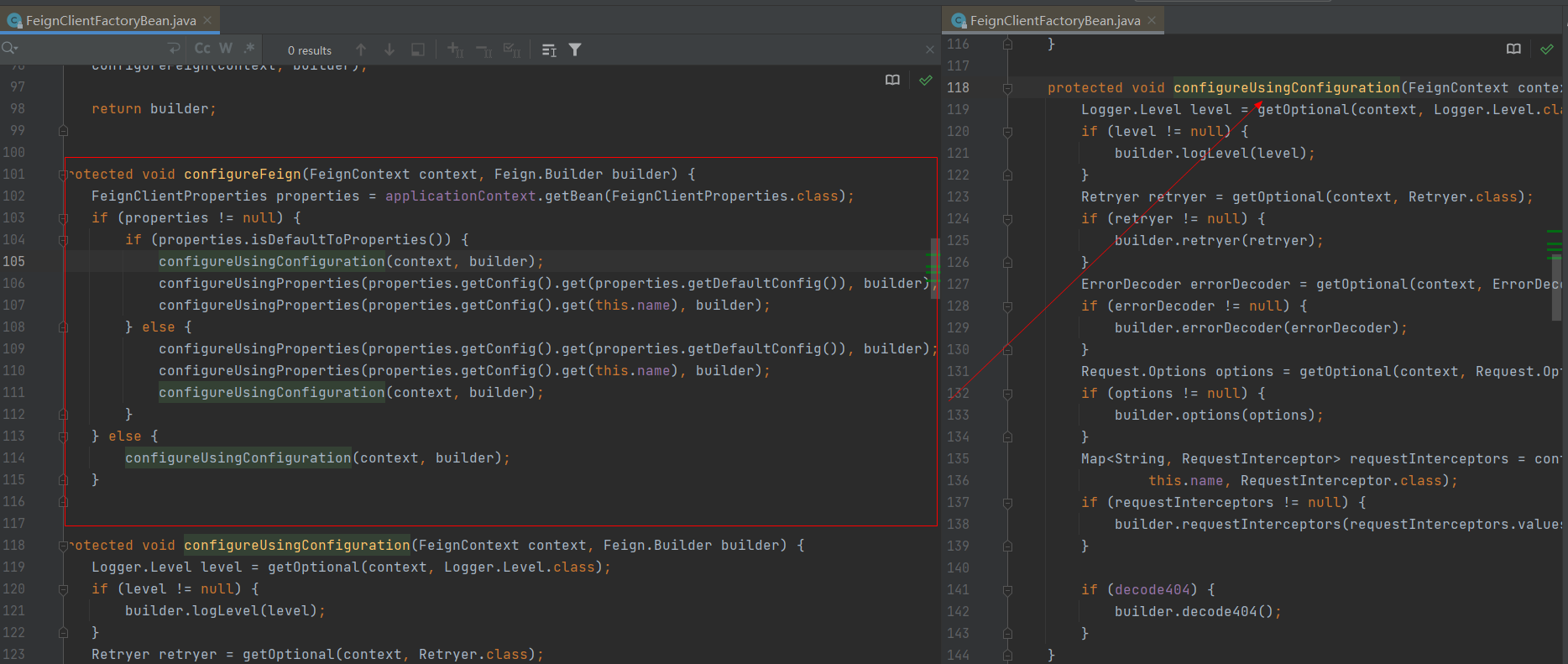Collapse isDefaultToProperties fold at left line 104

click(x=63, y=240)
